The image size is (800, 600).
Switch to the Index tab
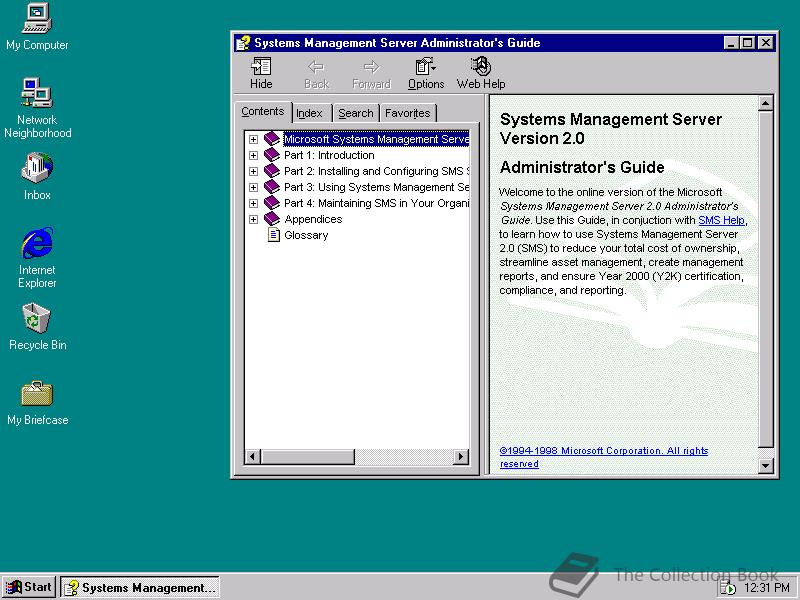[x=310, y=113]
